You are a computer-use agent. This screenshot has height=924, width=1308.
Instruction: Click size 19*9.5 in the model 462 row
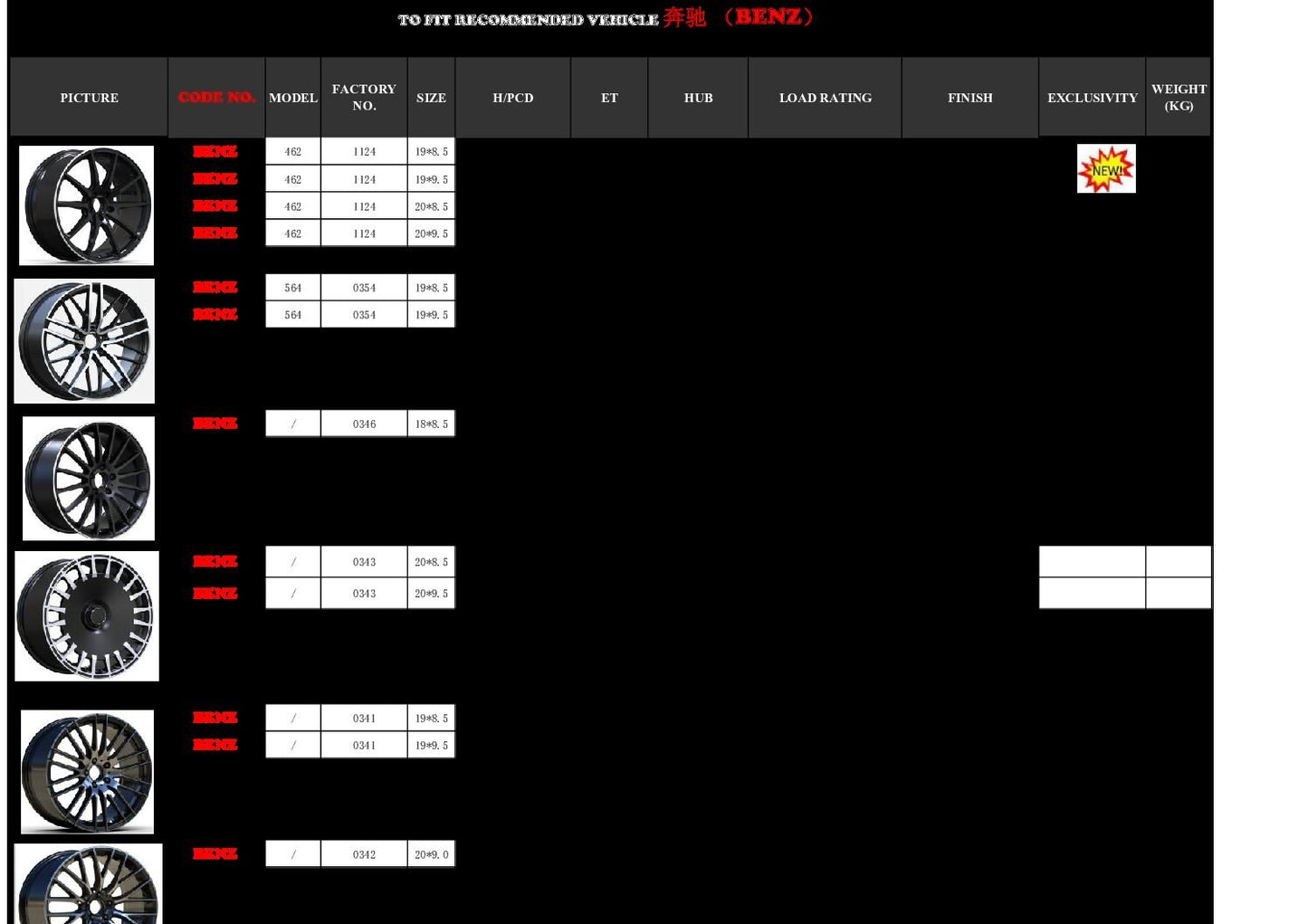coord(431,179)
